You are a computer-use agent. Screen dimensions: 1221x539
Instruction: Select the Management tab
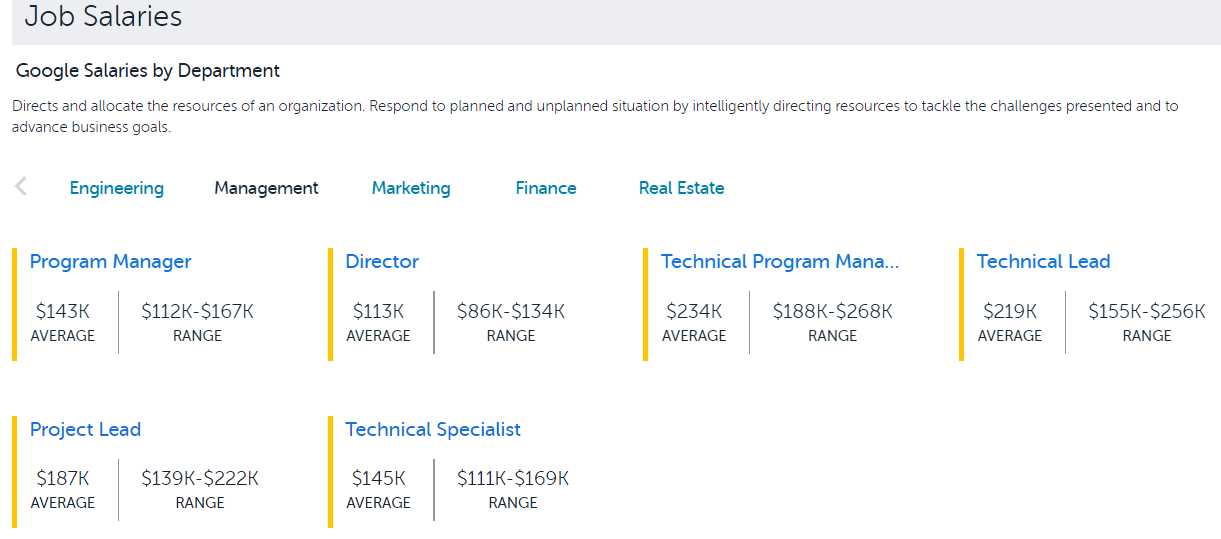coord(266,188)
